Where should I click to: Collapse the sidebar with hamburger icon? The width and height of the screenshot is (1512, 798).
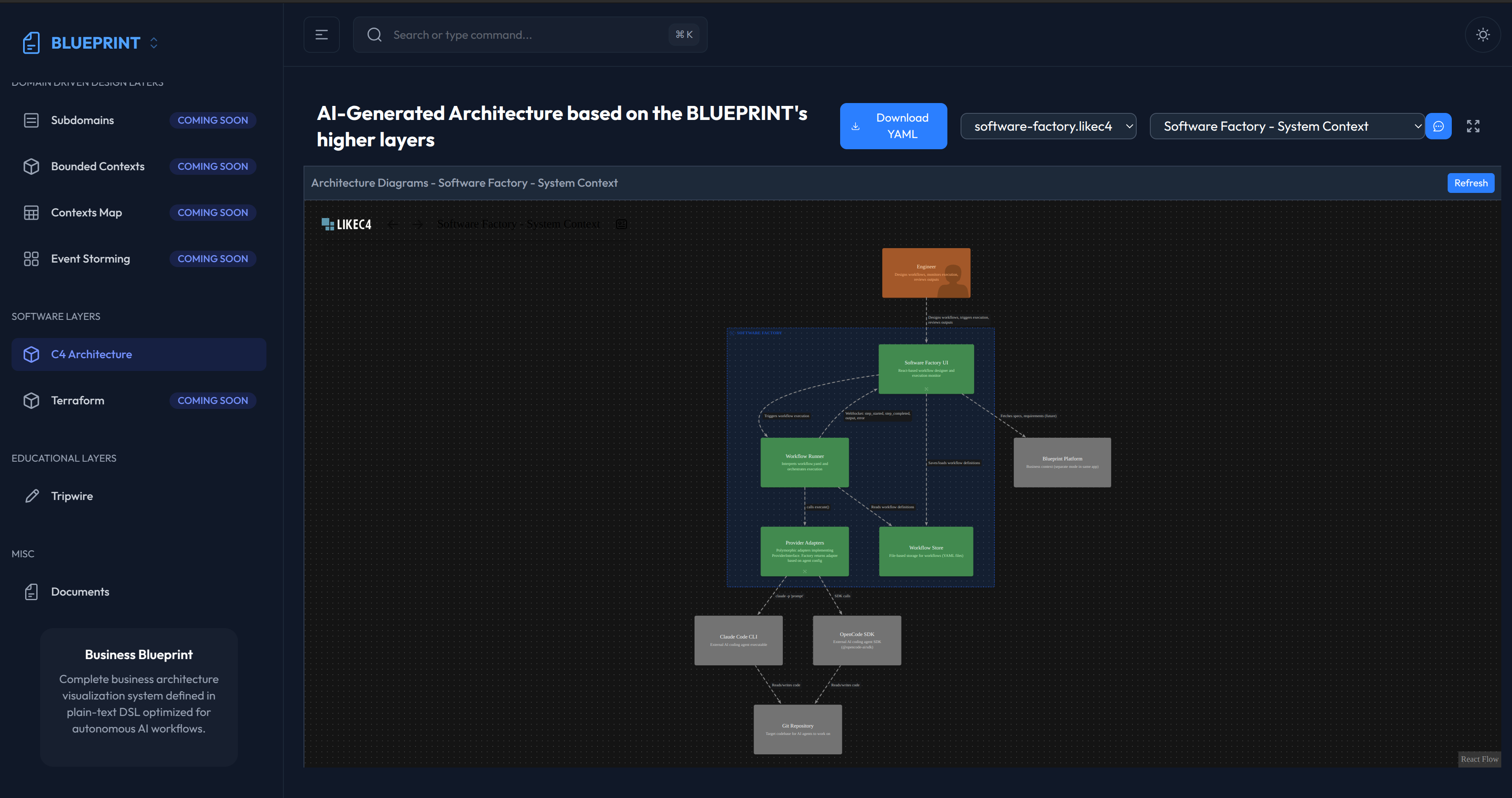click(x=321, y=35)
